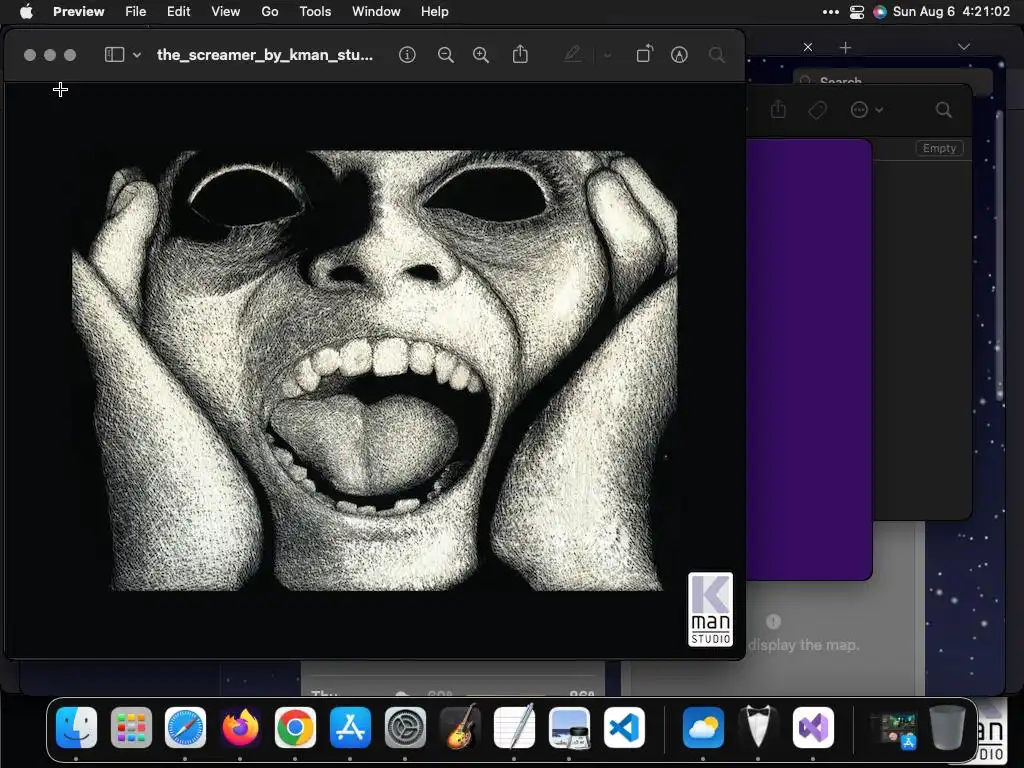This screenshot has height=768, width=1024.
Task: Open the Window menu
Action: (376, 11)
